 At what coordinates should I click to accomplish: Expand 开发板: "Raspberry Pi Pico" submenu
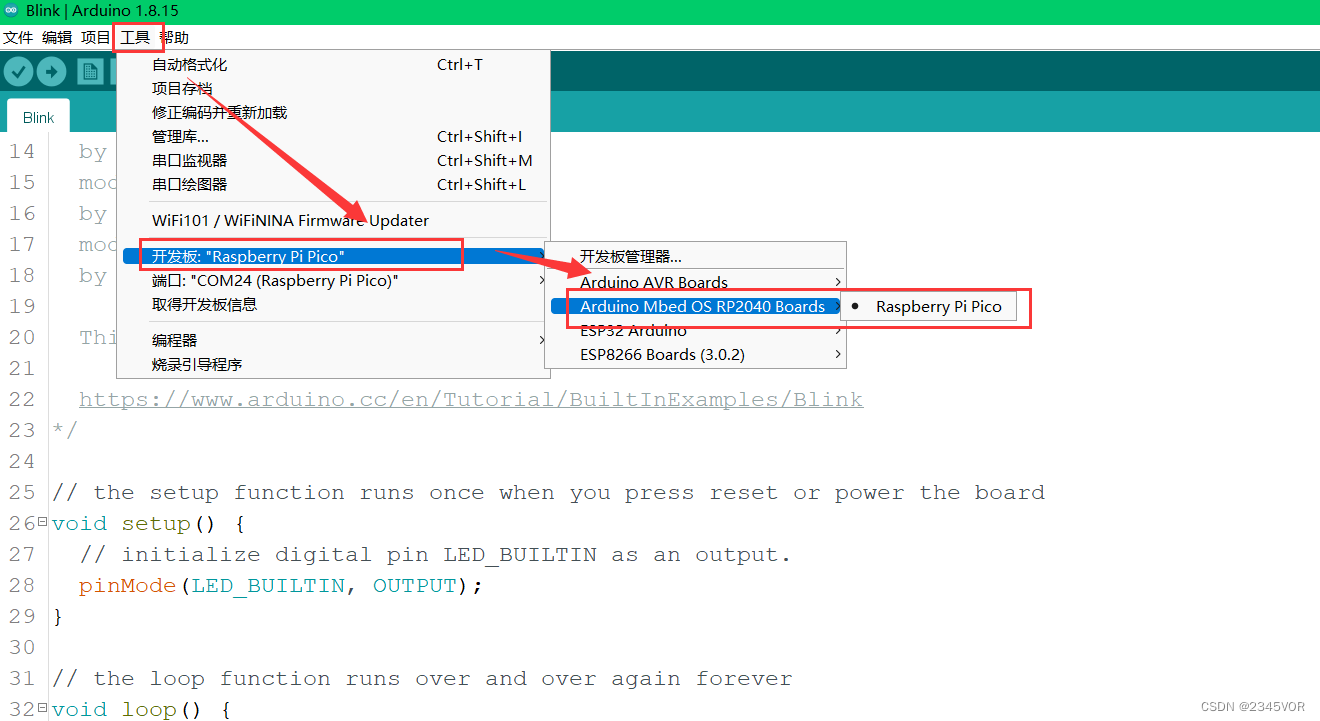pyautogui.click(x=333, y=257)
